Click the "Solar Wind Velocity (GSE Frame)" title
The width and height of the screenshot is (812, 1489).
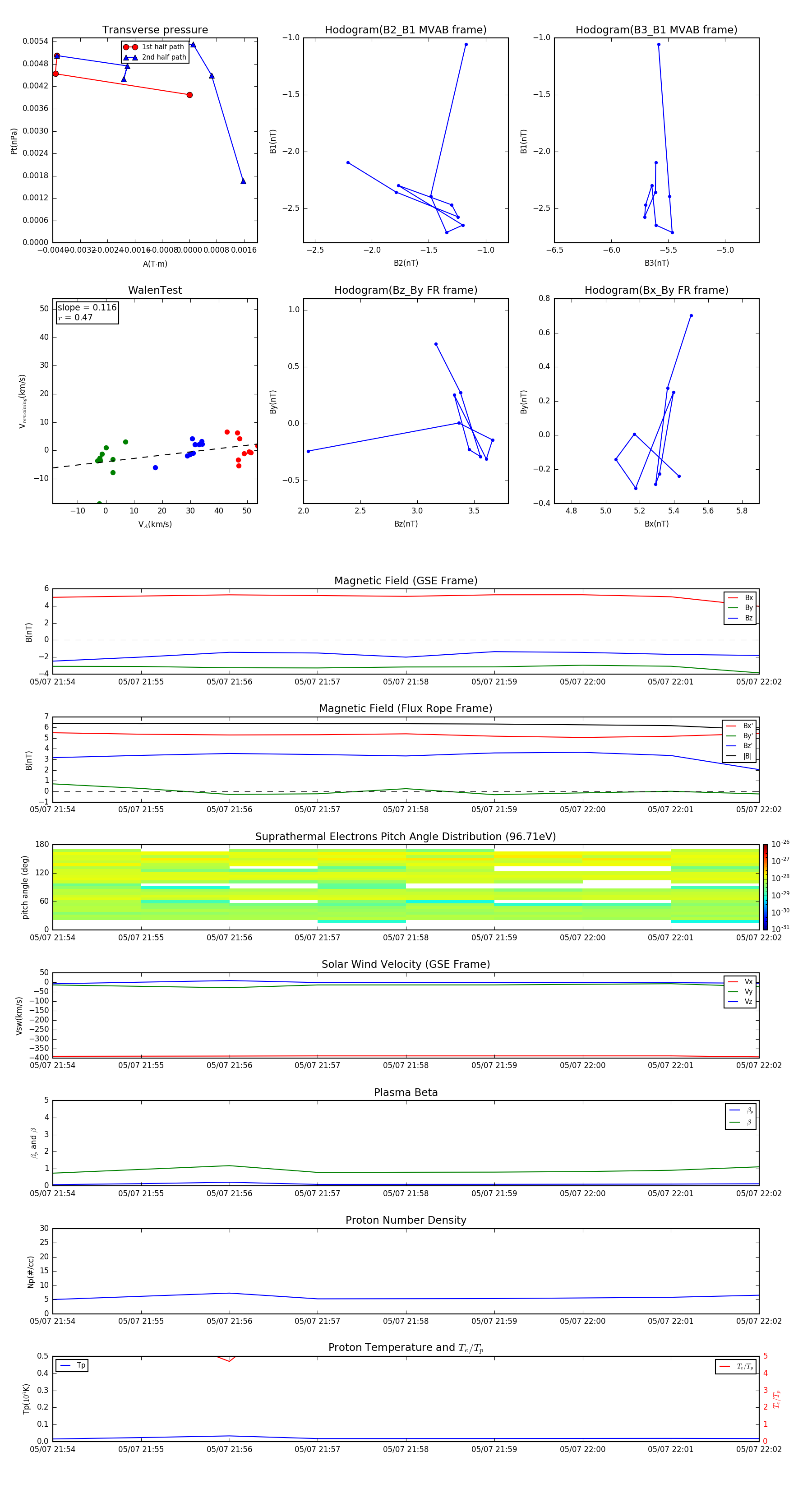click(x=406, y=964)
